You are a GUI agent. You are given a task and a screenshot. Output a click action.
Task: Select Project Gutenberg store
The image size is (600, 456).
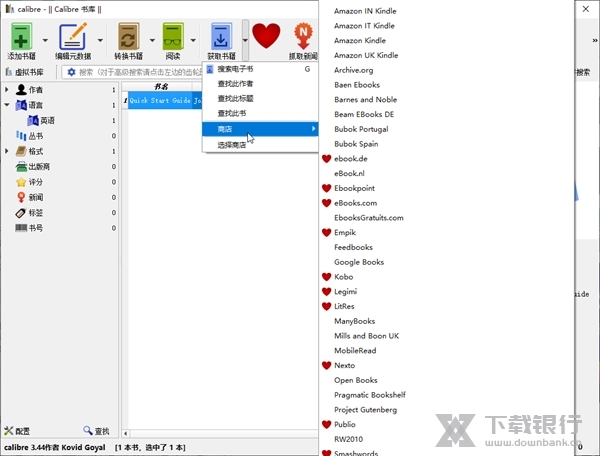coord(365,410)
